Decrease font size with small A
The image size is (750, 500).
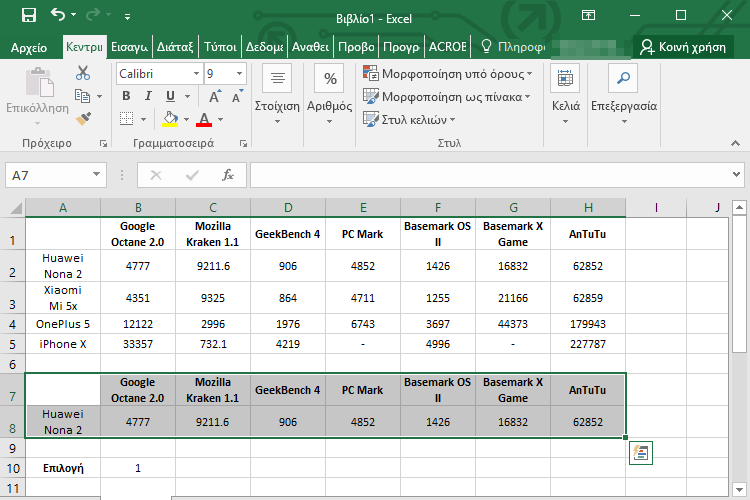[x=237, y=96]
